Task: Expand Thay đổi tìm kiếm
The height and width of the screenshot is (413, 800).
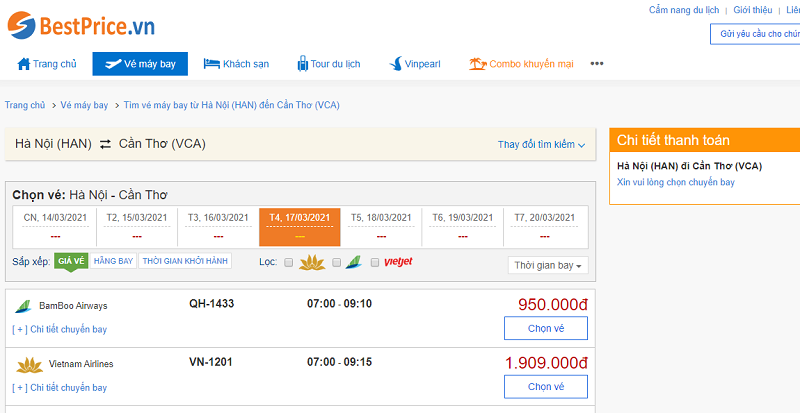Action: pos(541,144)
